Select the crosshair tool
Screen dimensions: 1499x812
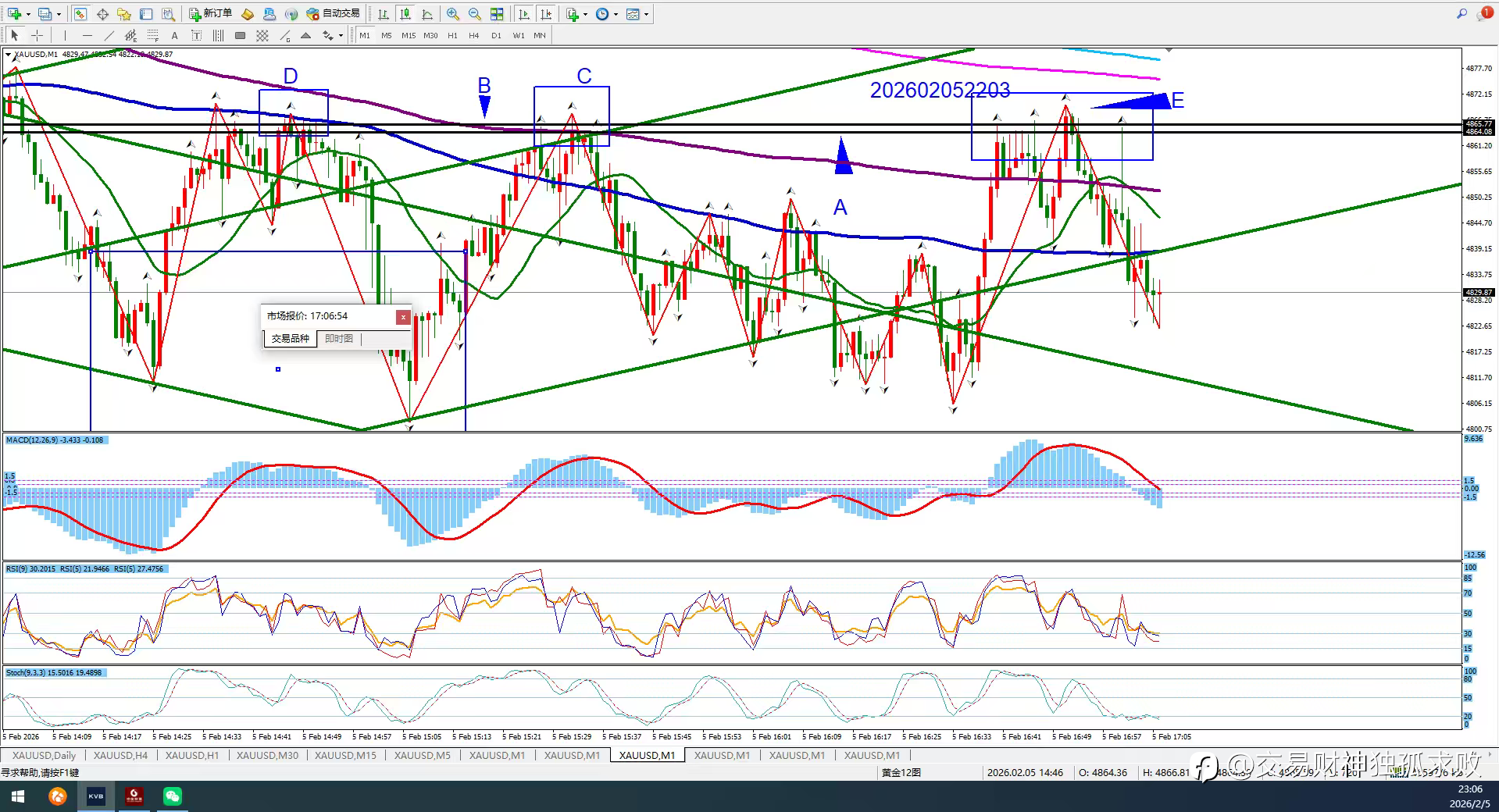(37, 35)
